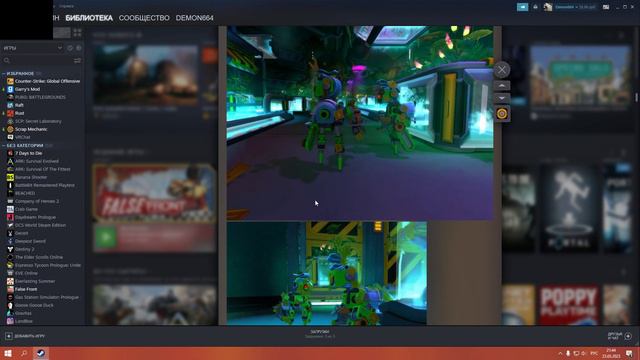Open the Portal game cover

[569, 208]
